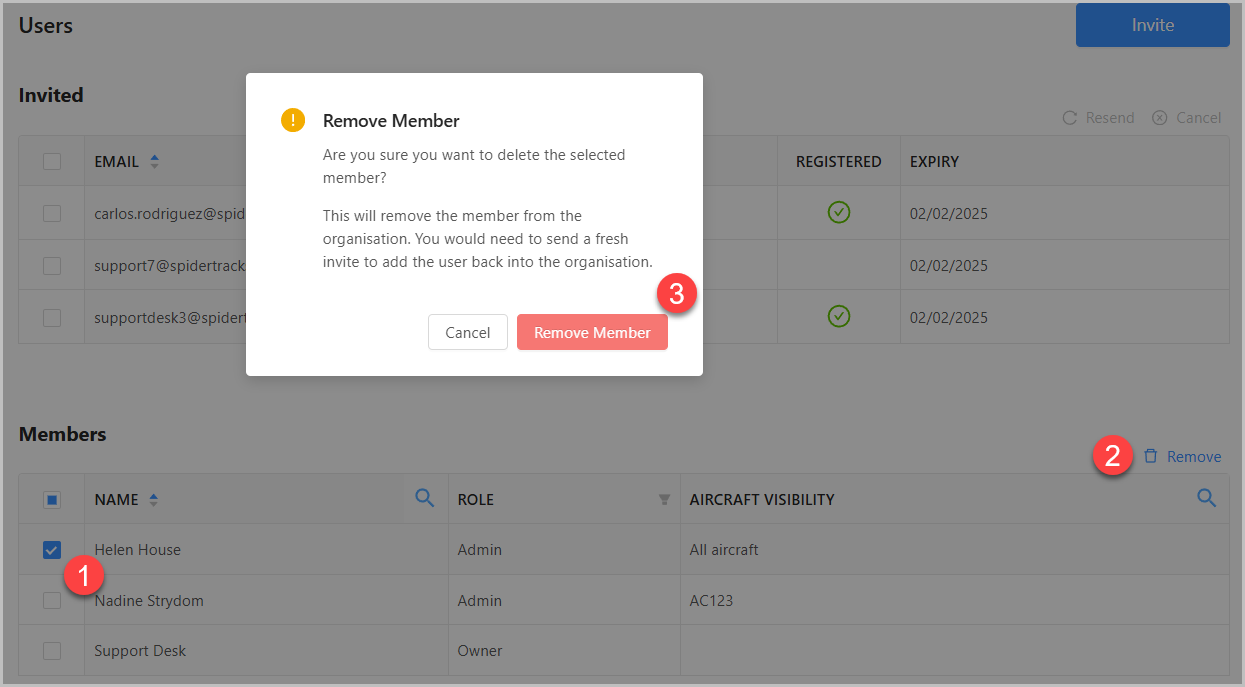
Task: Cancel the Remove Member dialog
Action: 468,332
